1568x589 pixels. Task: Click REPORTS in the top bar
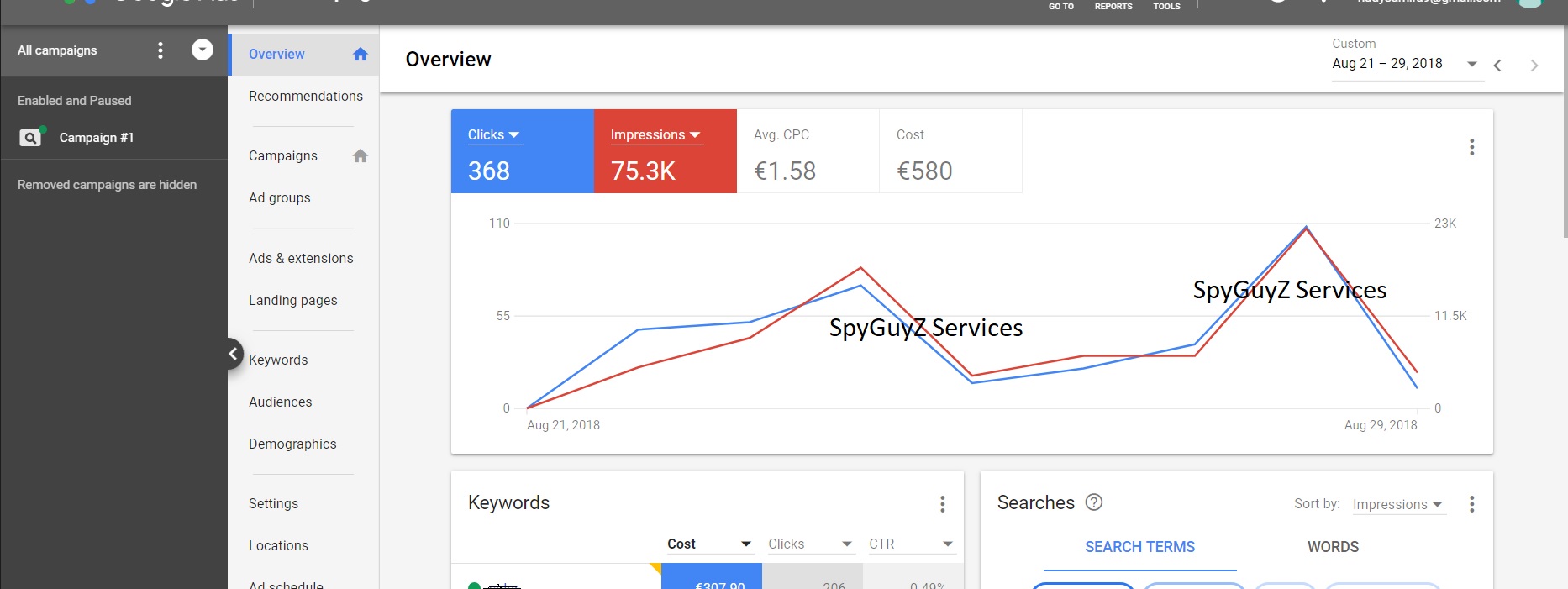pyautogui.click(x=1113, y=6)
